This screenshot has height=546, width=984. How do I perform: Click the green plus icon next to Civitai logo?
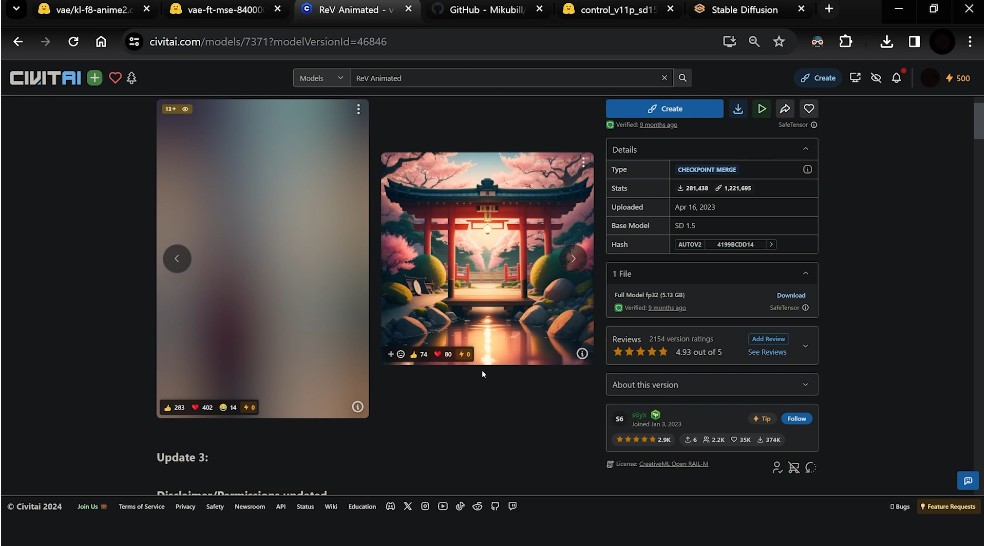(x=95, y=78)
